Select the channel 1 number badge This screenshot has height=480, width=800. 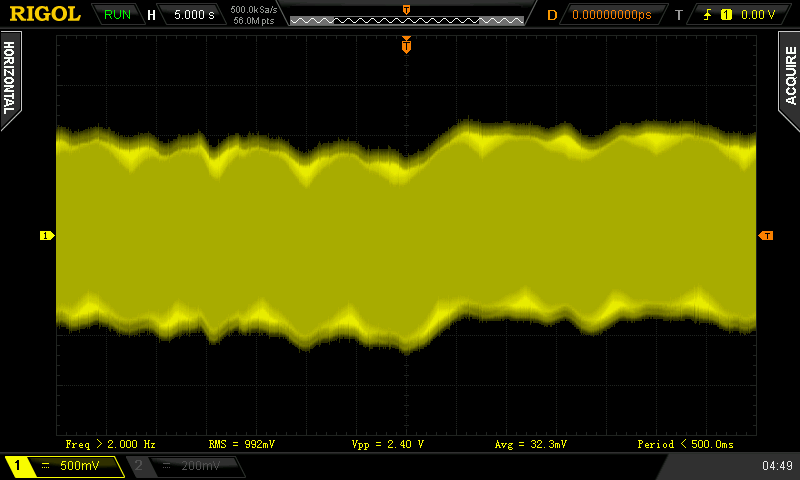[x=17, y=465]
